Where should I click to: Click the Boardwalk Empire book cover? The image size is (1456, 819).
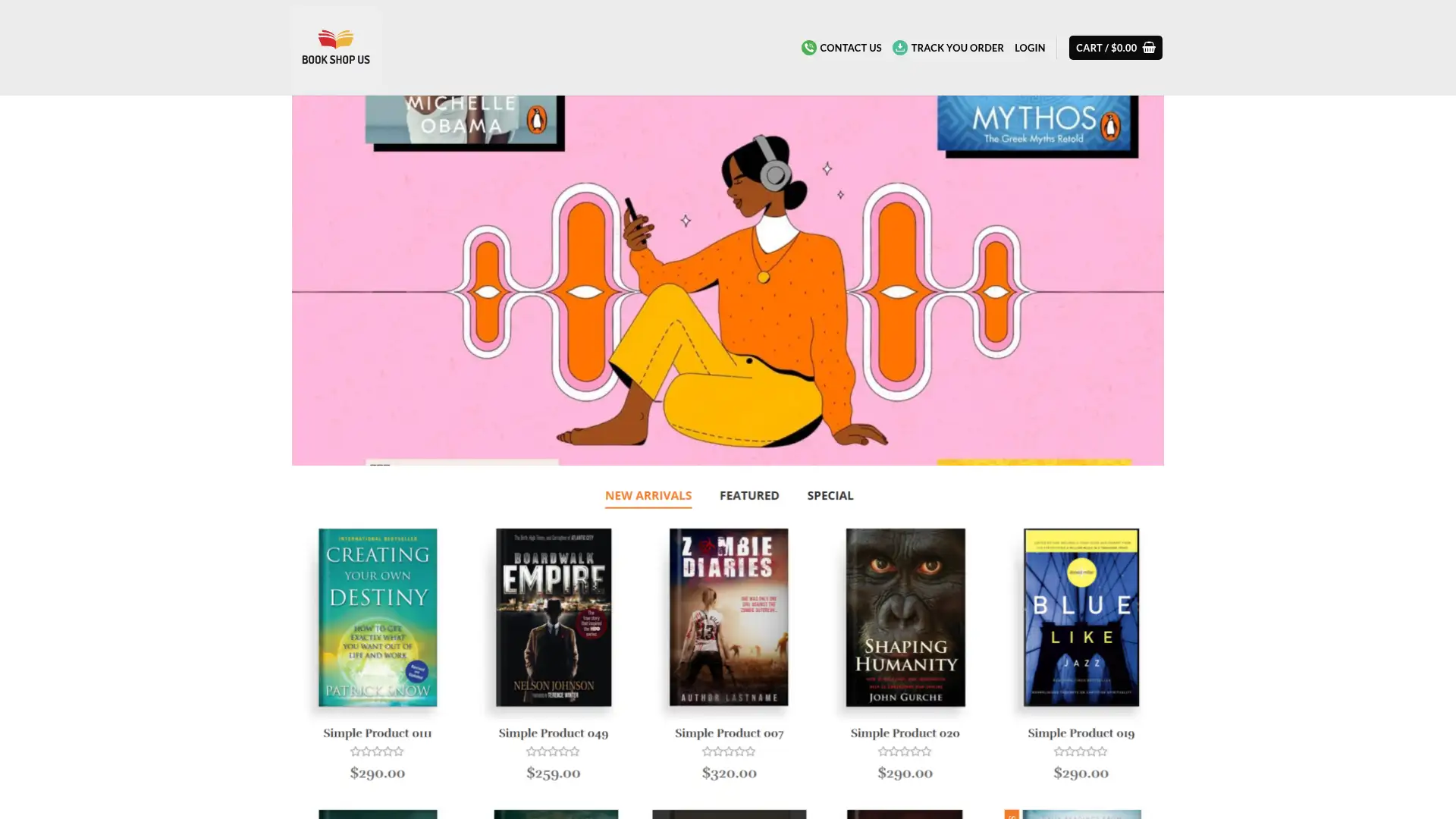553,617
